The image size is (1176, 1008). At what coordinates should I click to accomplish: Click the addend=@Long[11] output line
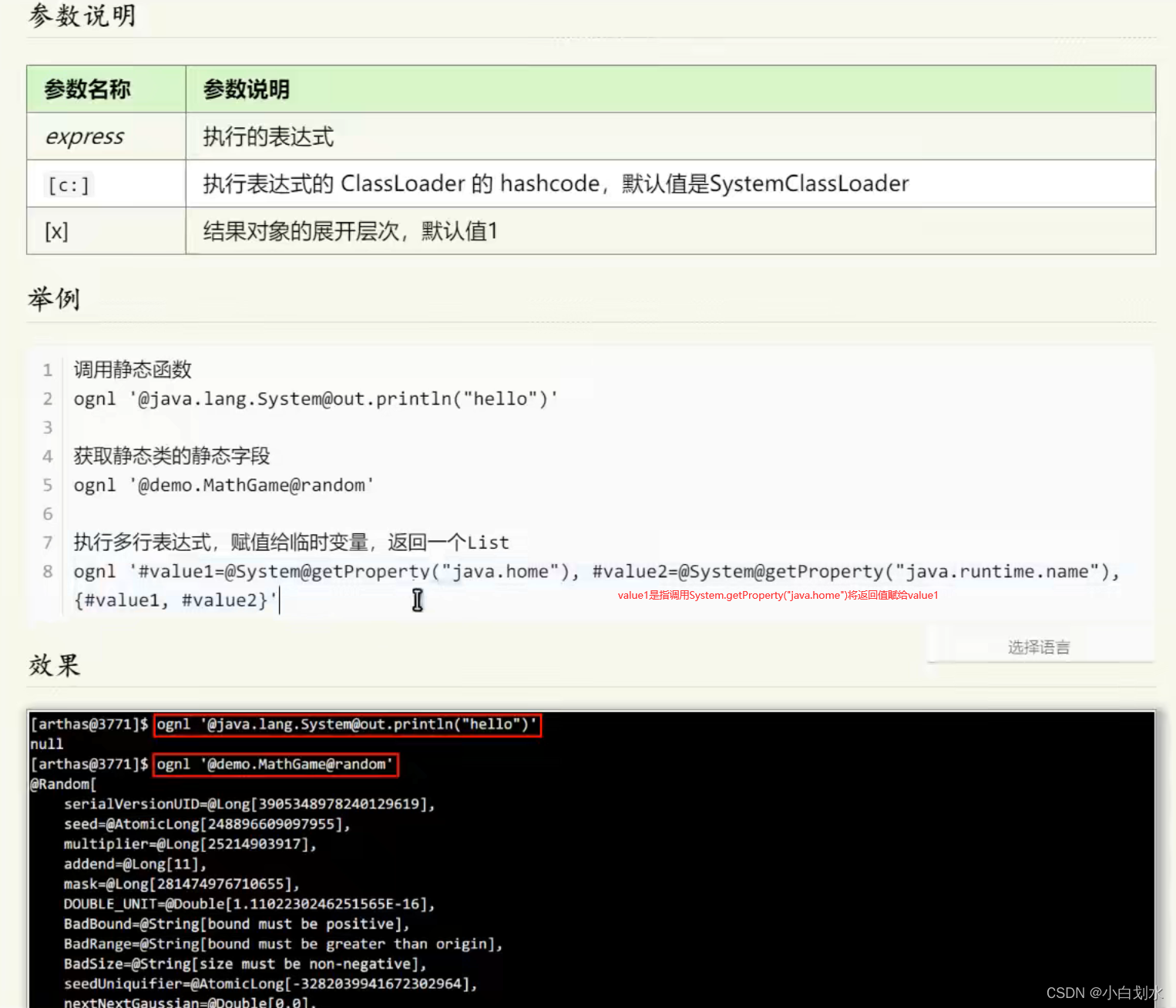tap(135, 865)
